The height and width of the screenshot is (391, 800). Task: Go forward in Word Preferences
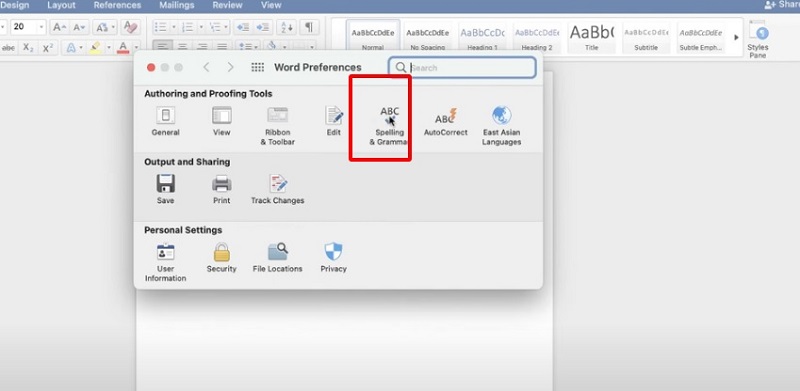point(230,67)
